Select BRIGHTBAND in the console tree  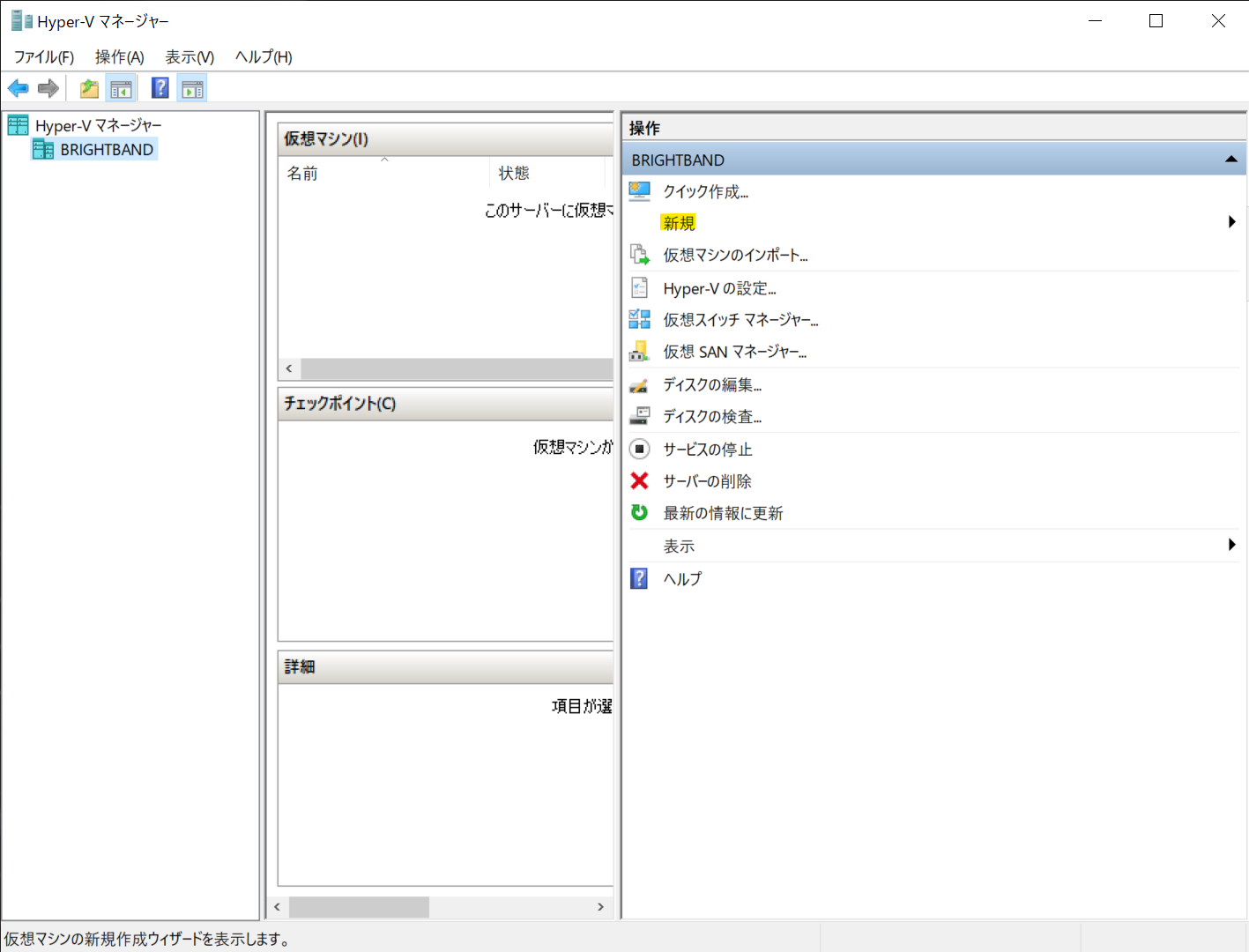[107, 149]
